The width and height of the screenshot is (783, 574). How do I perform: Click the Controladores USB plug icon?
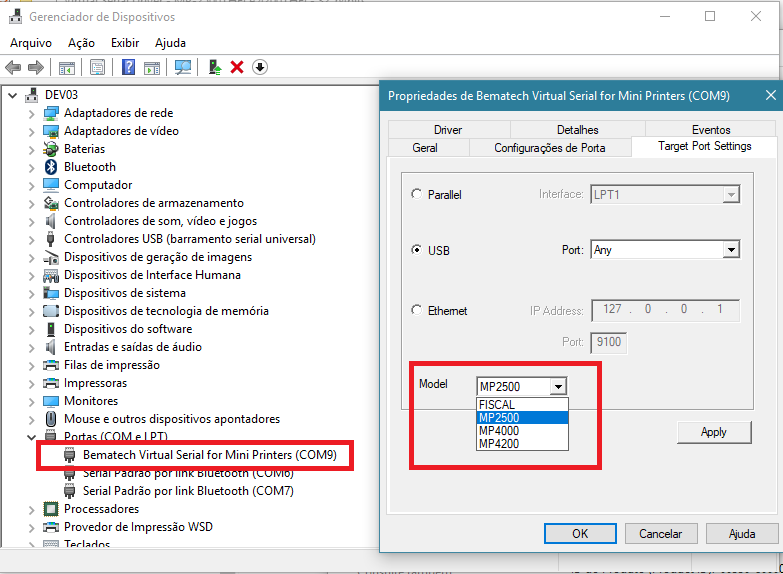pos(50,239)
